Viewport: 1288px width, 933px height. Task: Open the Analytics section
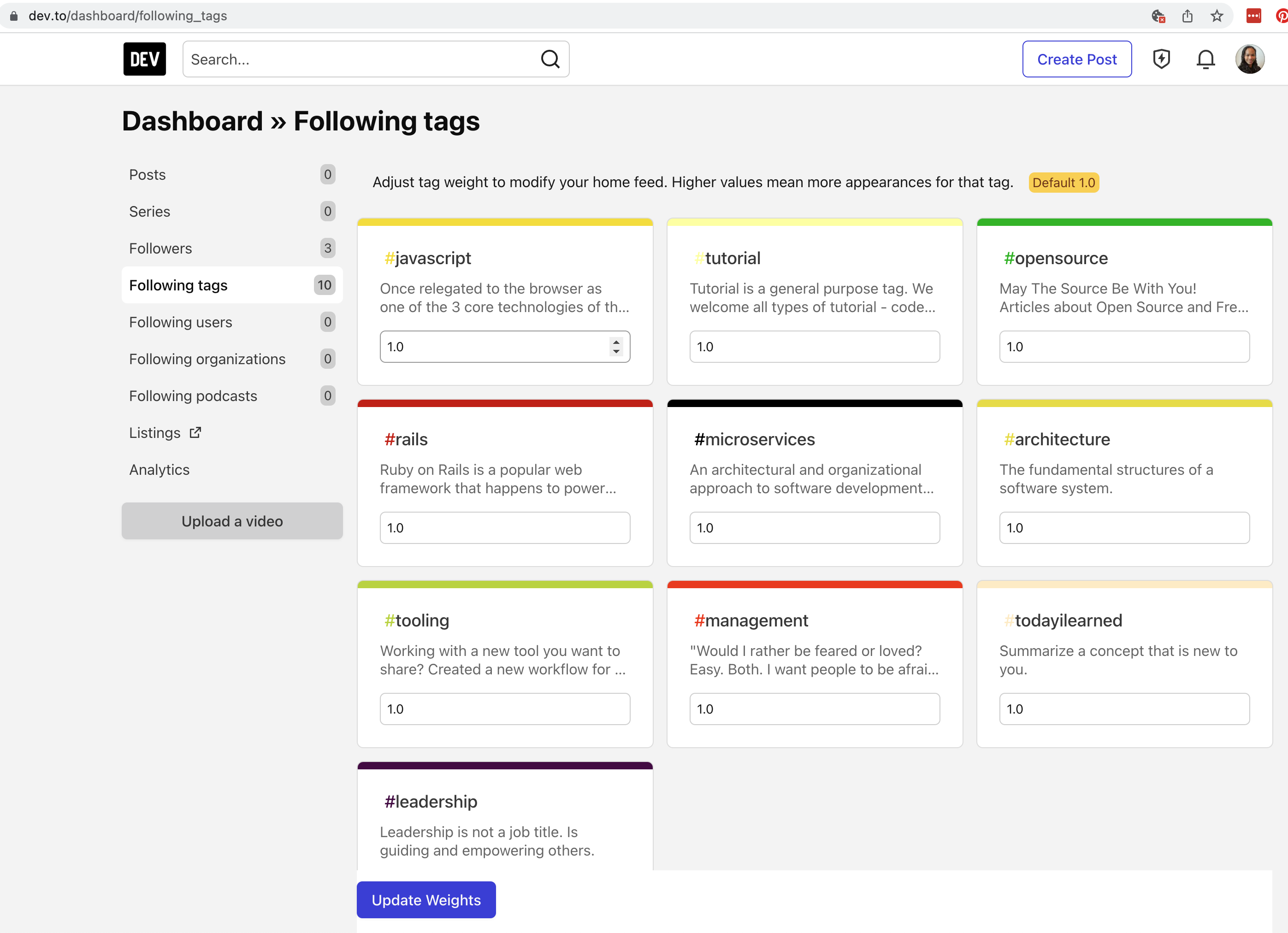point(159,469)
